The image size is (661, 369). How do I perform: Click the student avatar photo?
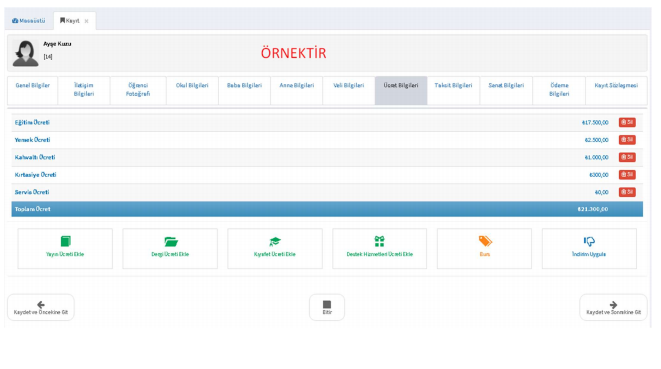tap(26, 53)
